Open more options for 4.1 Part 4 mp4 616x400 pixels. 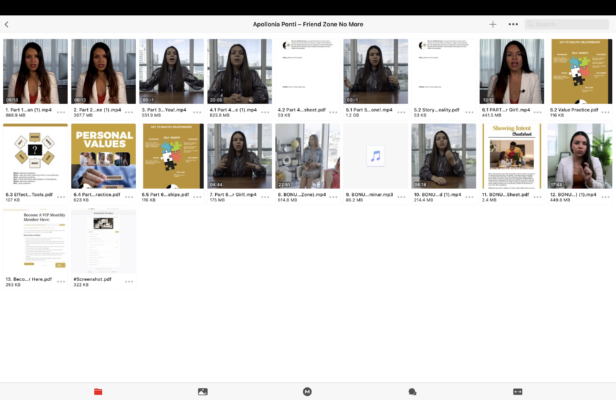[x=265, y=112]
